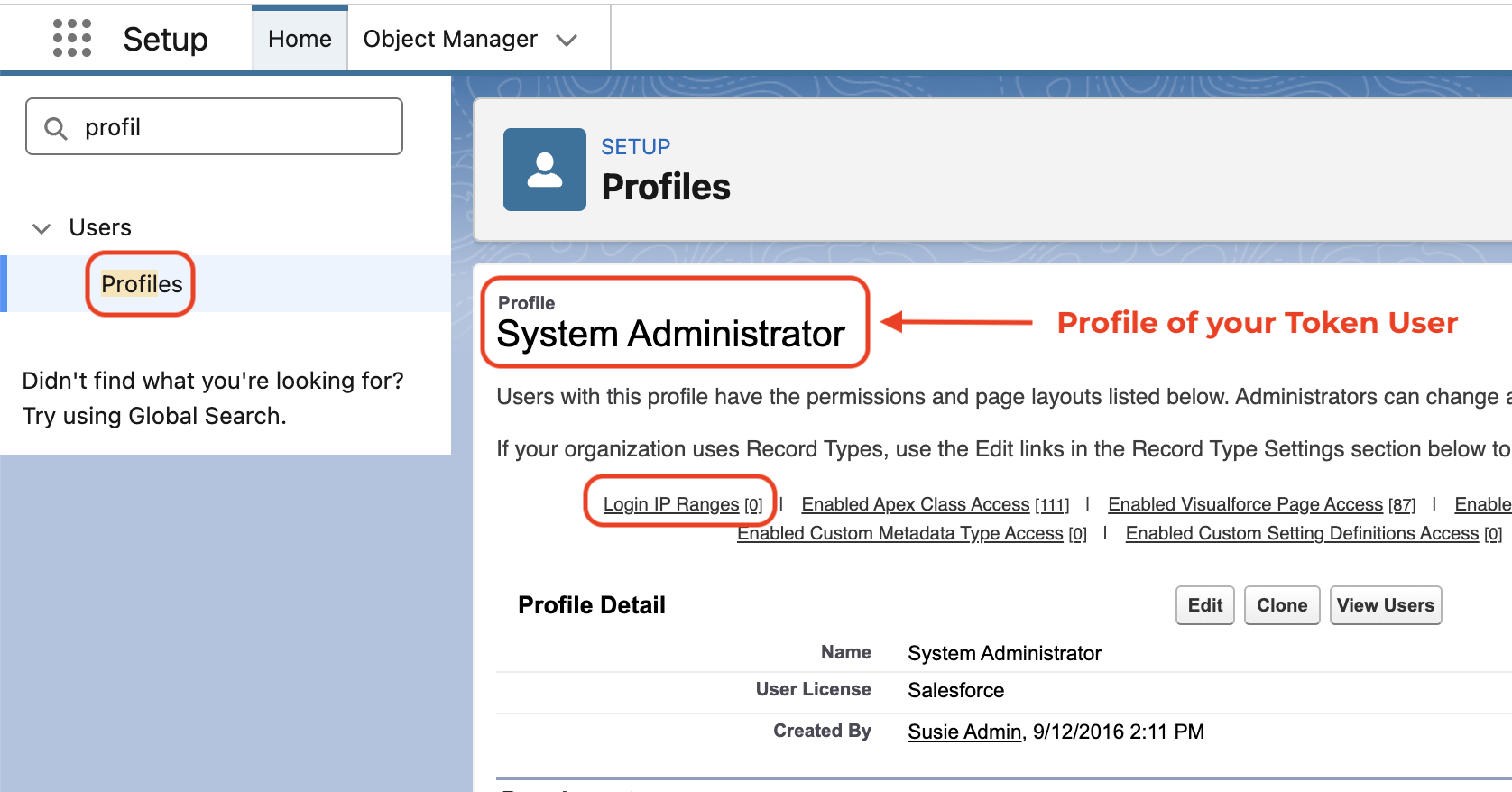Switch to the Home tab
Image resolution: width=1512 pixels, height=792 pixels.
point(300,39)
